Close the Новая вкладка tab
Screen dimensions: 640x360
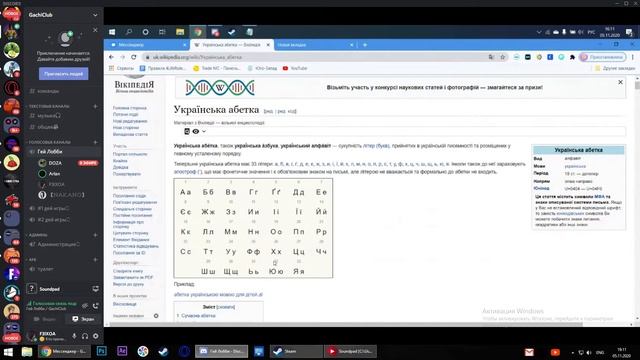coord(351,45)
